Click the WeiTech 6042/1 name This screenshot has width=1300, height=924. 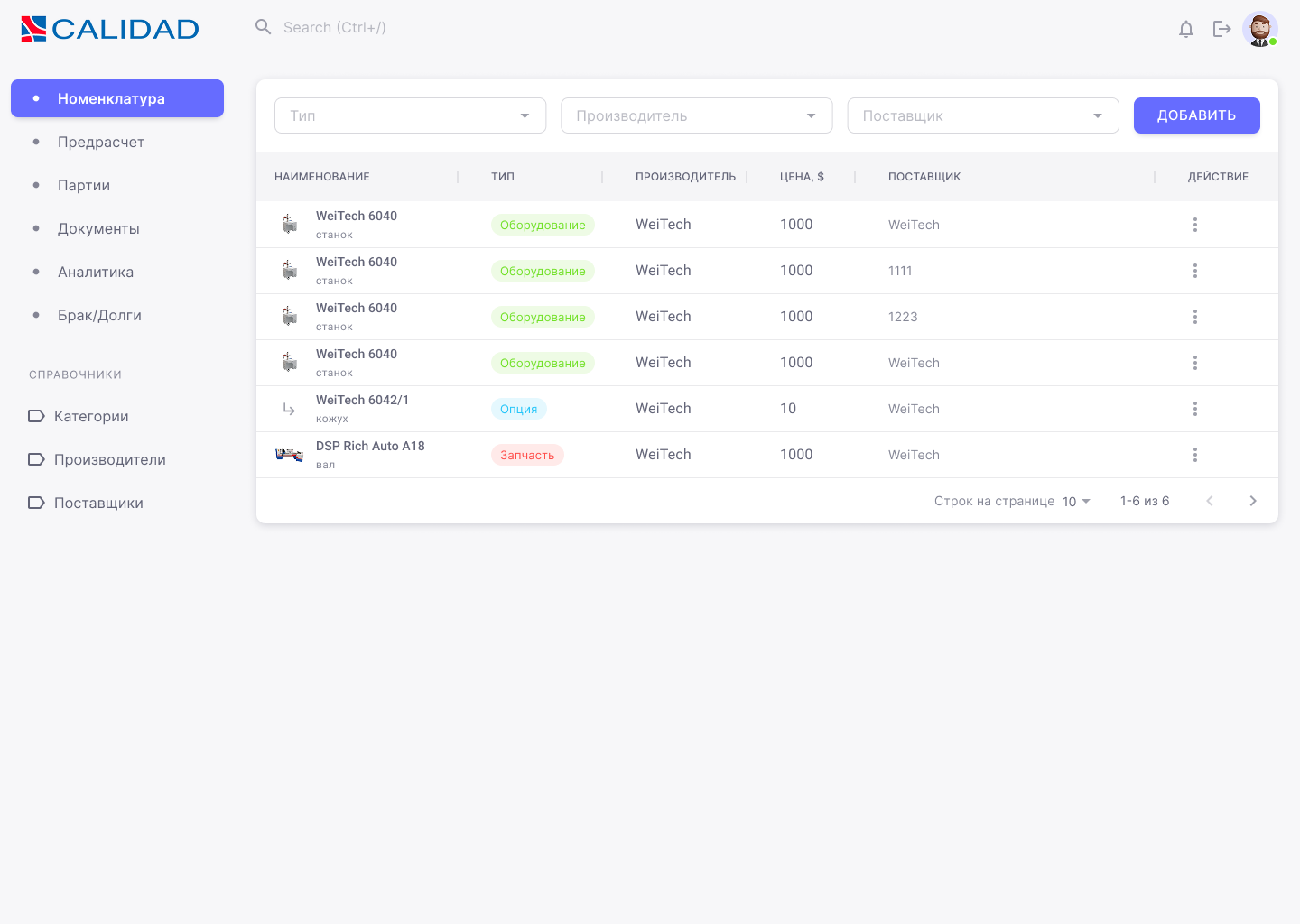point(362,400)
